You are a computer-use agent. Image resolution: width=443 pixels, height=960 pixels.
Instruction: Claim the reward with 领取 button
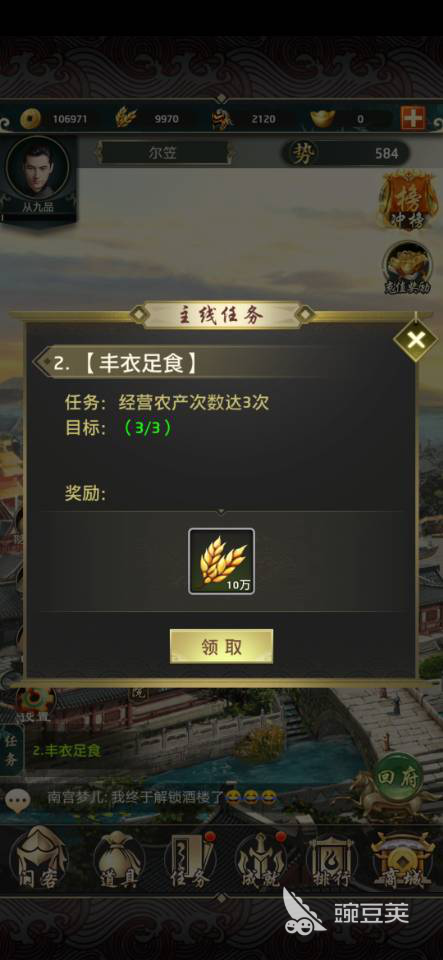click(x=222, y=647)
